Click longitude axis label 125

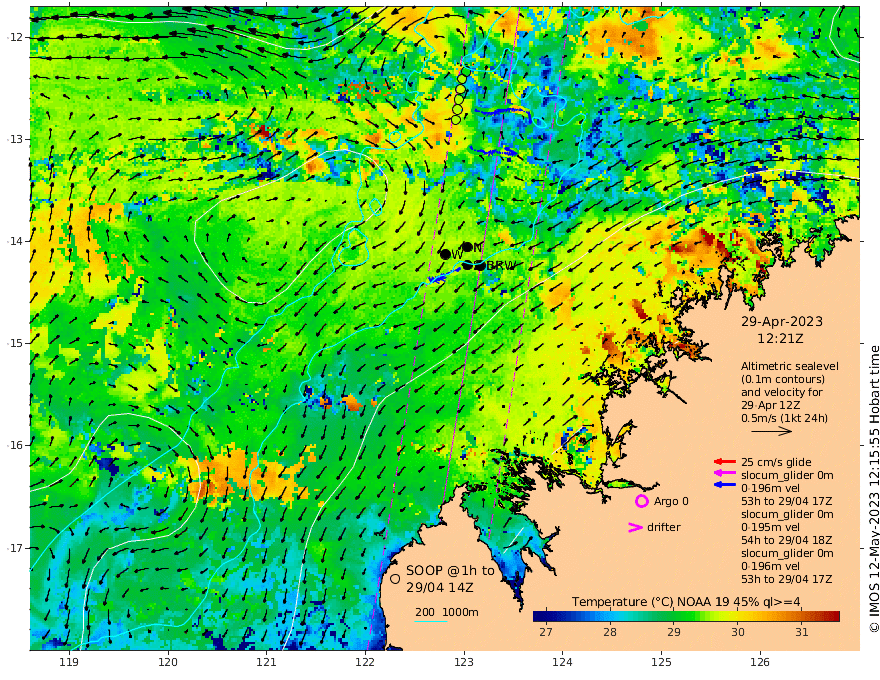[661, 663]
